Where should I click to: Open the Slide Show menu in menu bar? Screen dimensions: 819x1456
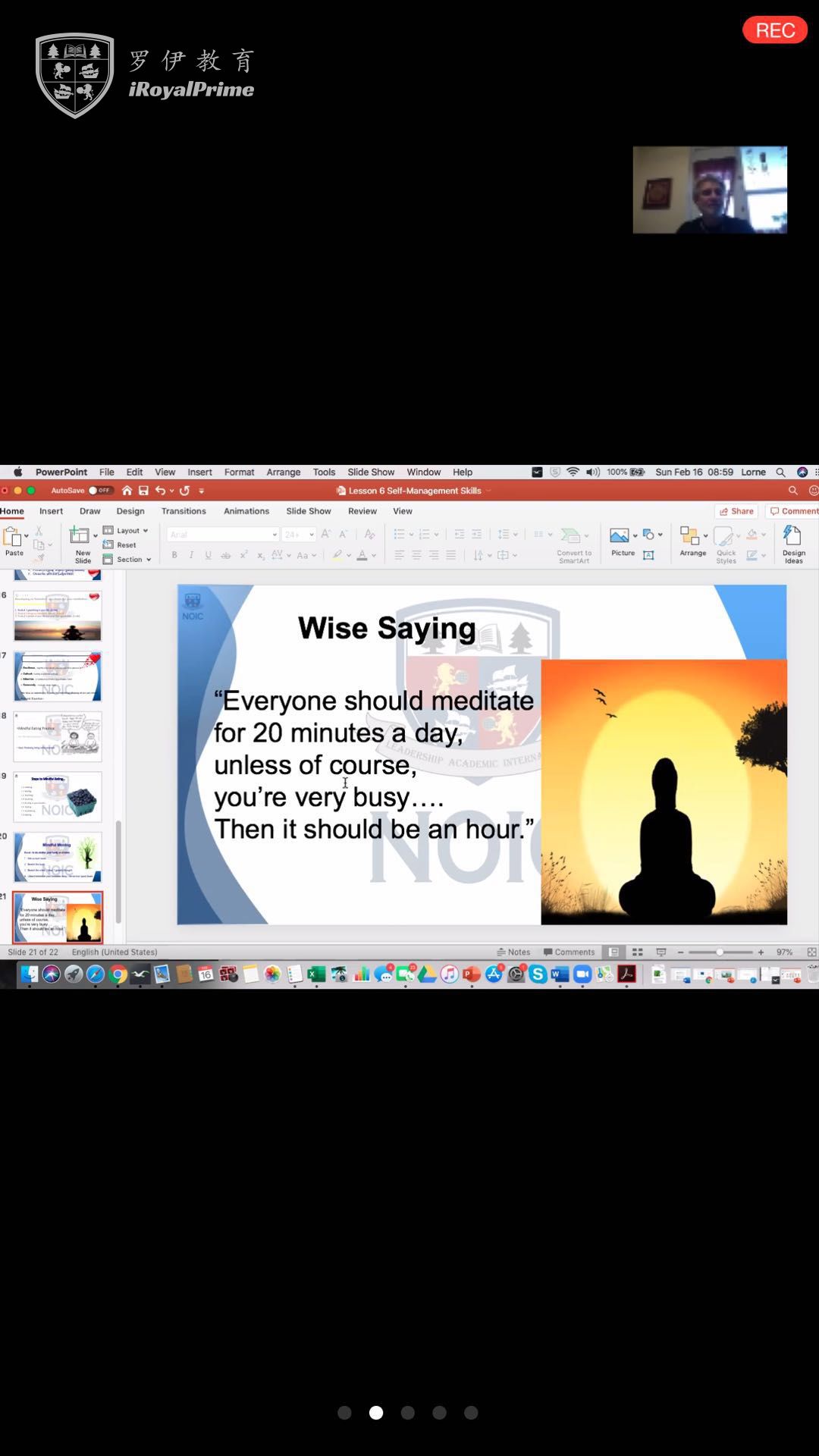(x=371, y=472)
